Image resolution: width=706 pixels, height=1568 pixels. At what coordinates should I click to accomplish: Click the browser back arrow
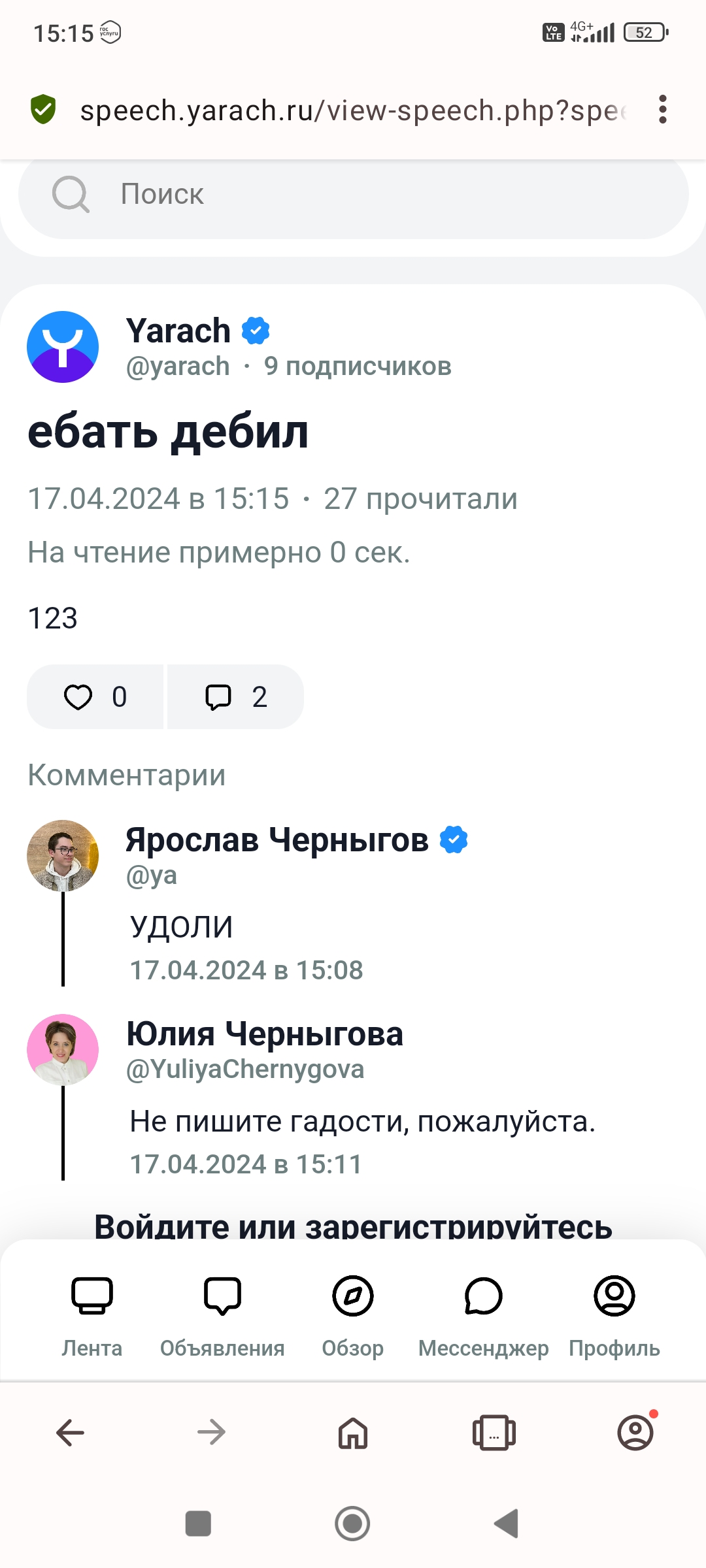coord(70,1433)
